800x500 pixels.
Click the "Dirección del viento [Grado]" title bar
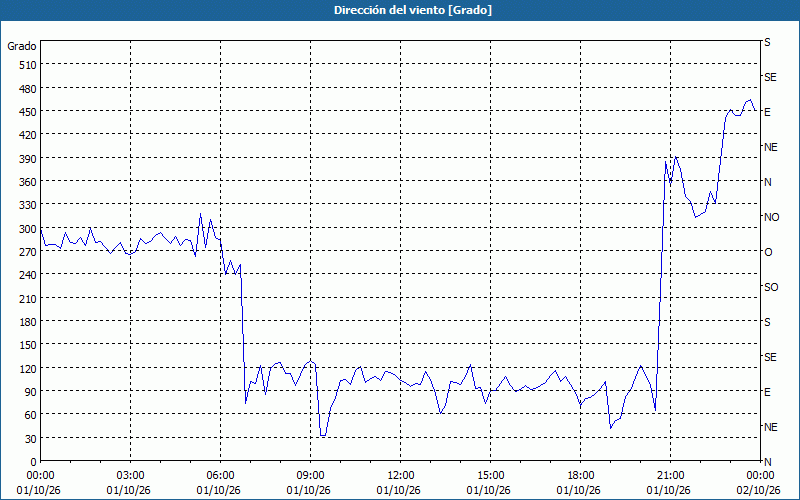click(400, 10)
